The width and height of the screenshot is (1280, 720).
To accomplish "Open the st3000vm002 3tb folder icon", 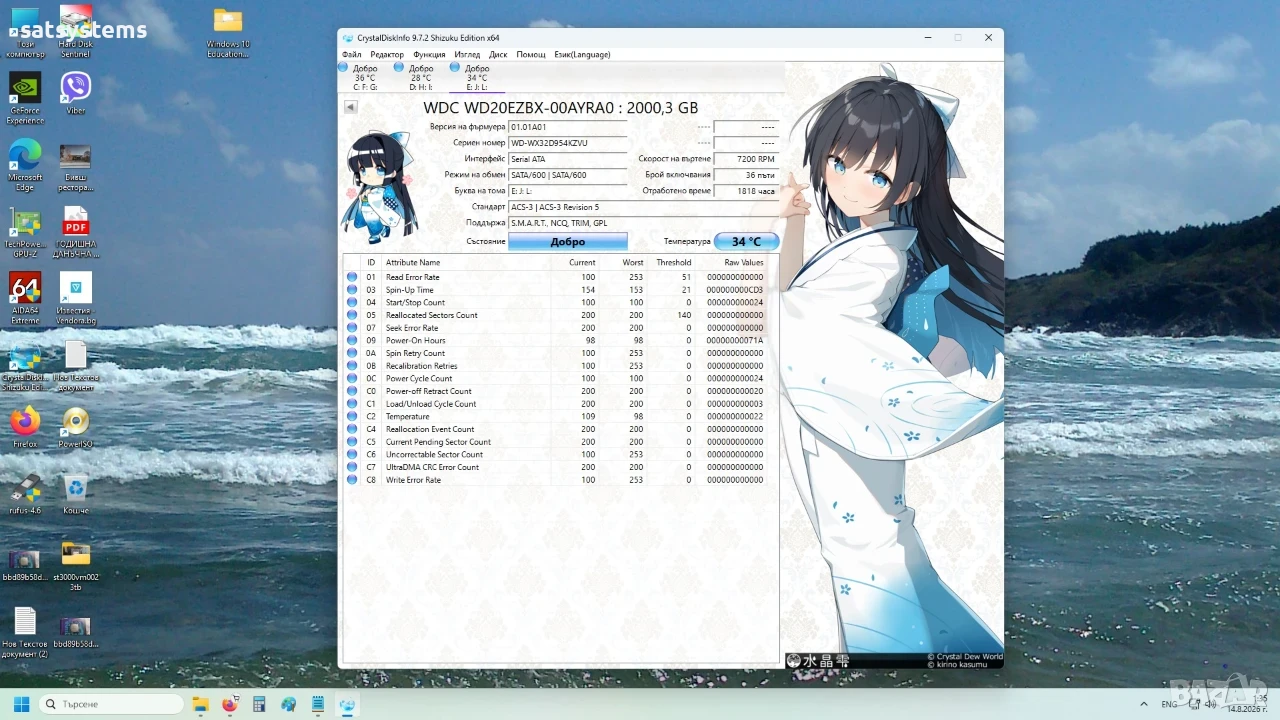I will click(x=76, y=565).
